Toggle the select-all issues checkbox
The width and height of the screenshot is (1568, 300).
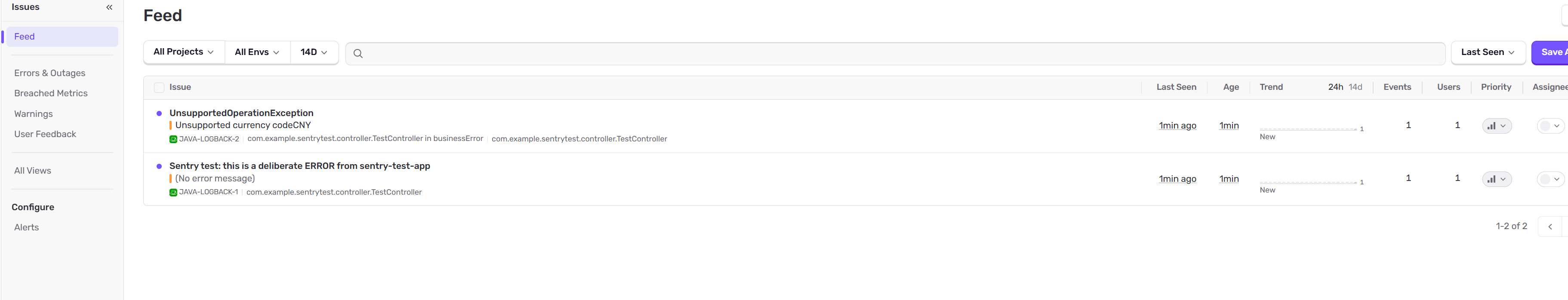159,88
